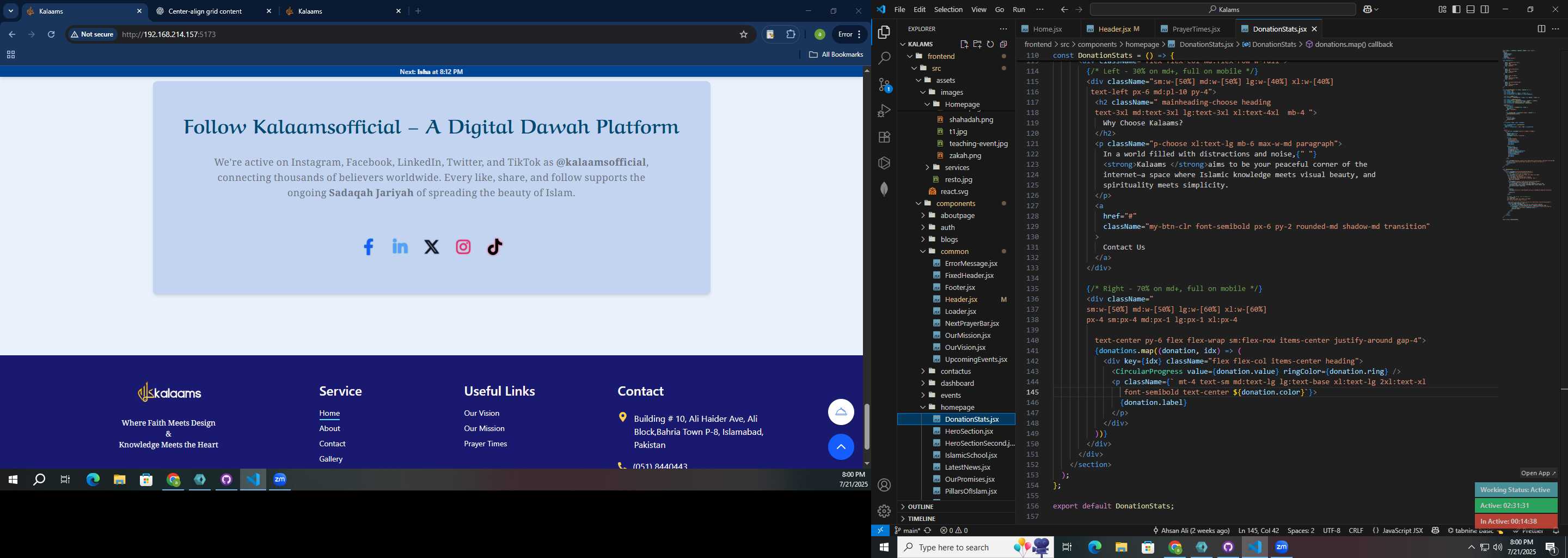Open the File menu in VS Code
1568x558 pixels.
point(899,9)
